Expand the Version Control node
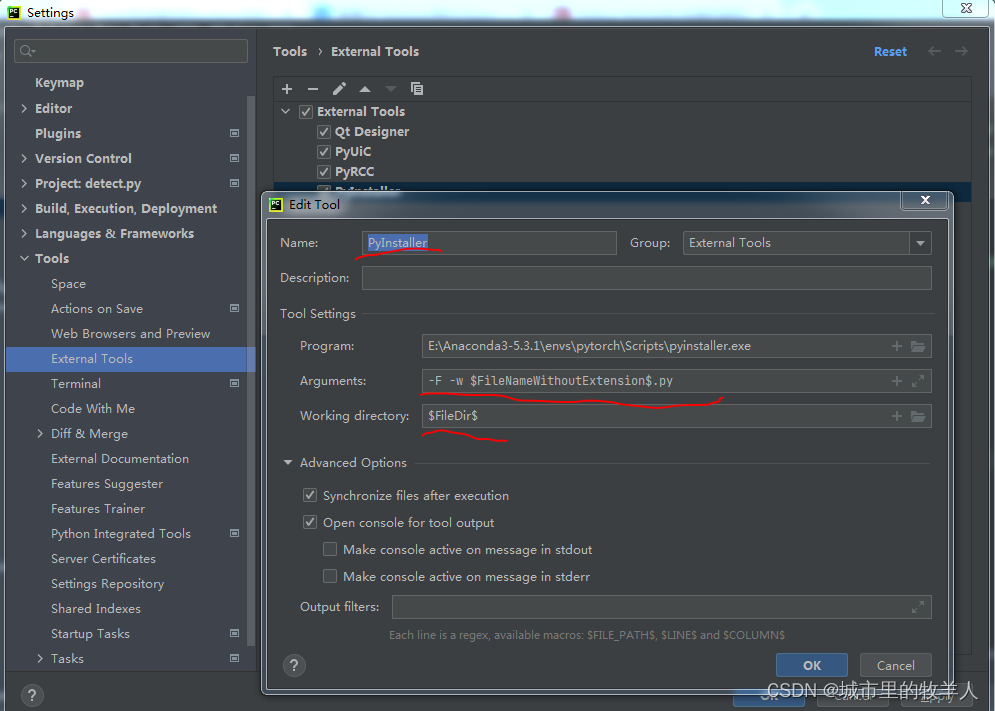Screen dimensions: 995x711 [x=24, y=158]
